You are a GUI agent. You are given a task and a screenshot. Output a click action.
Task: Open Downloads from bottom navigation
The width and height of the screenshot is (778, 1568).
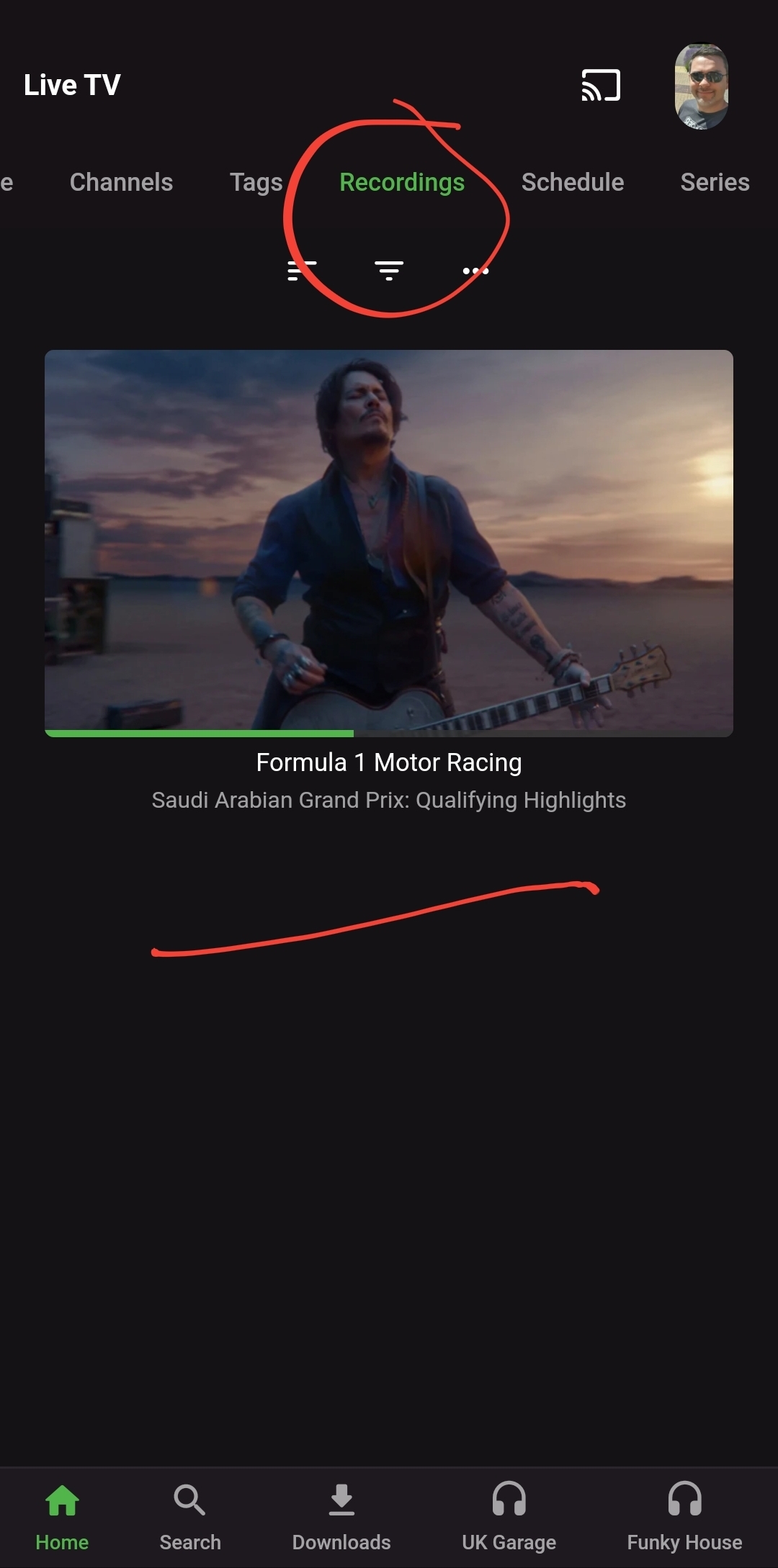point(341,1518)
